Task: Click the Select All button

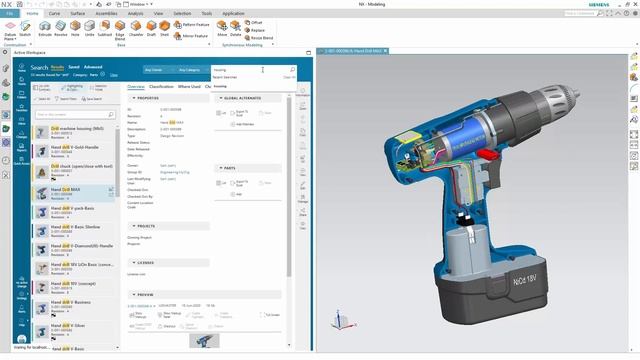Action: click(42, 99)
